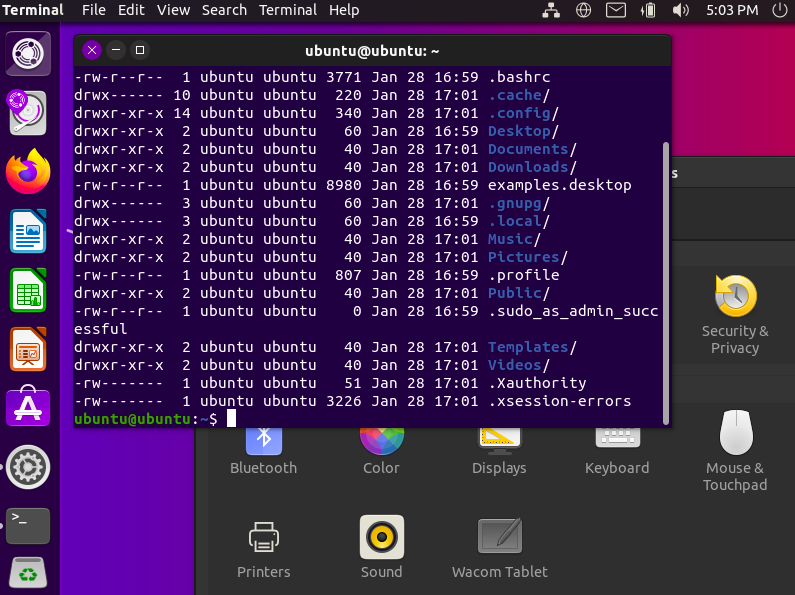Open the mail indicator in top panel
795x595 pixels.
click(x=616, y=10)
